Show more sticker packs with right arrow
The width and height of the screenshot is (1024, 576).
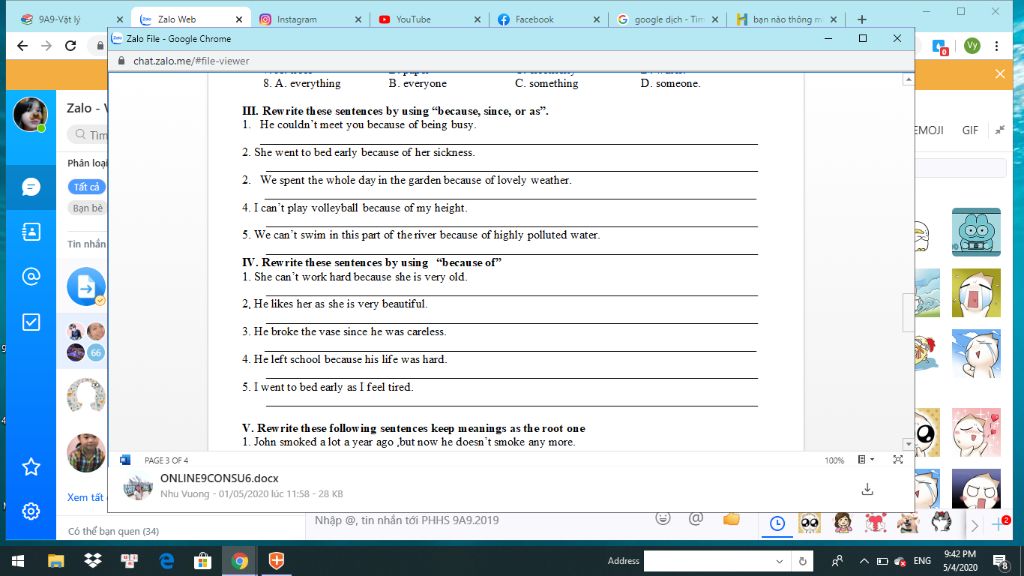(974, 525)
